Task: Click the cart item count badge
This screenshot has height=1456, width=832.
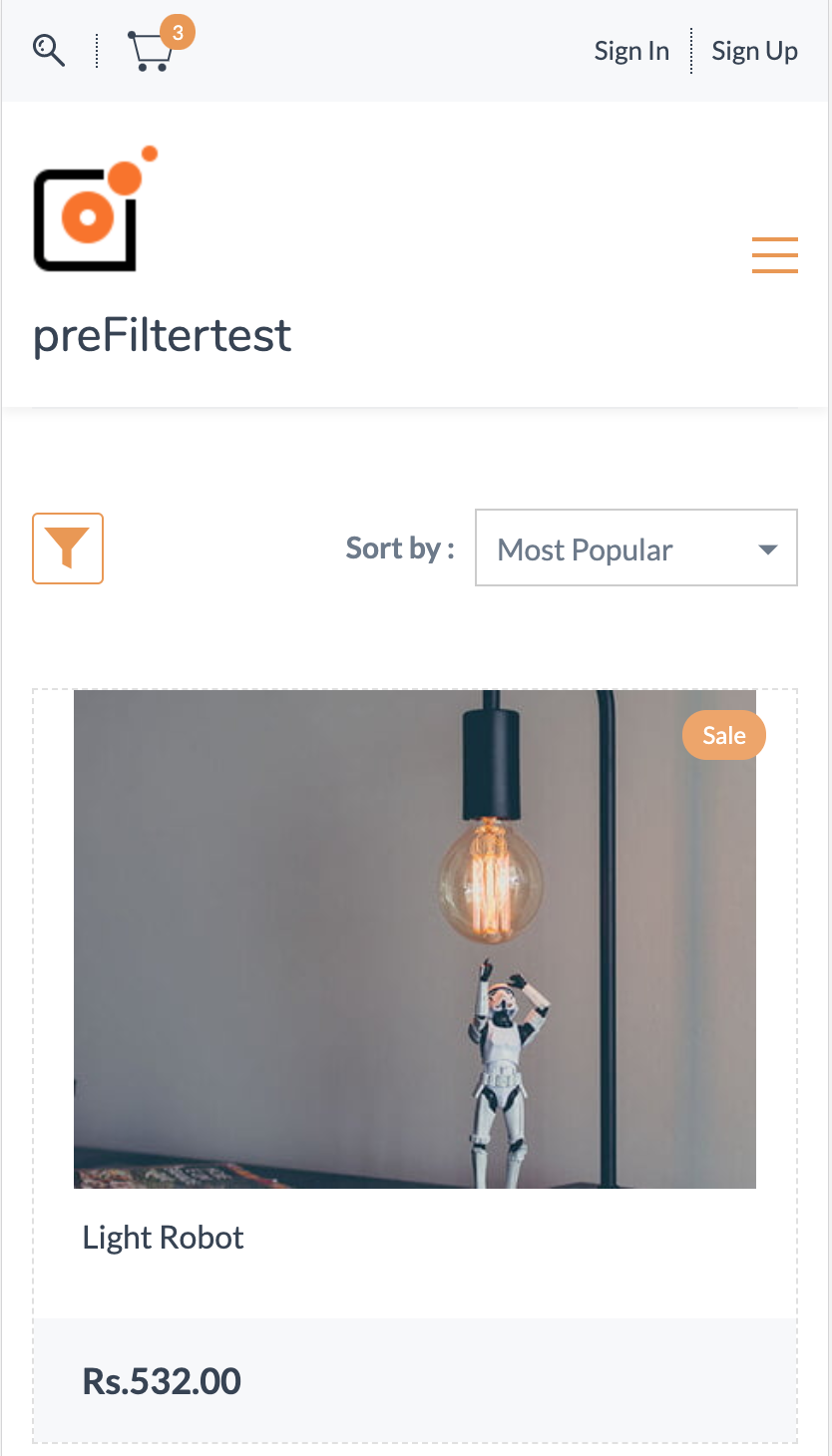Action: coord(178,33)
